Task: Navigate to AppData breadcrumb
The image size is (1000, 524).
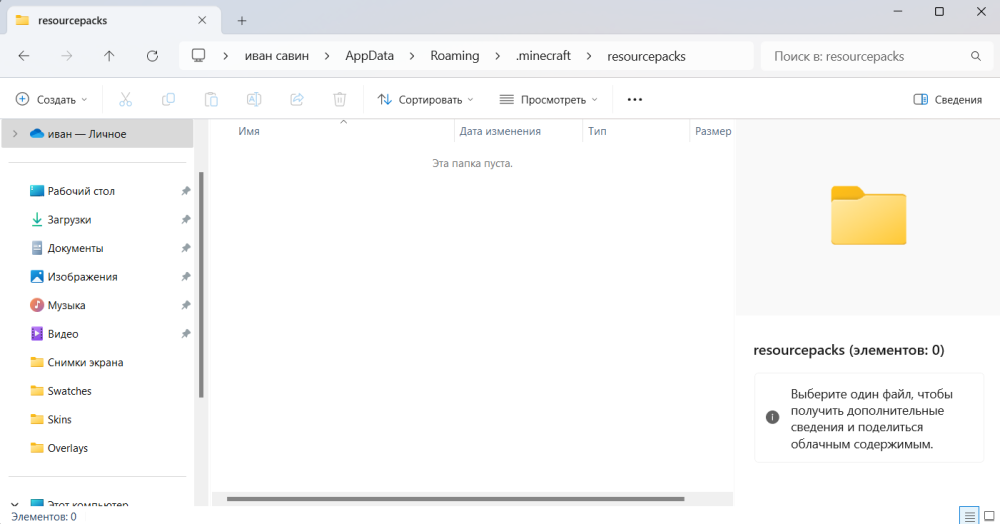Action: pyautogui.click(x=369, y=56)
